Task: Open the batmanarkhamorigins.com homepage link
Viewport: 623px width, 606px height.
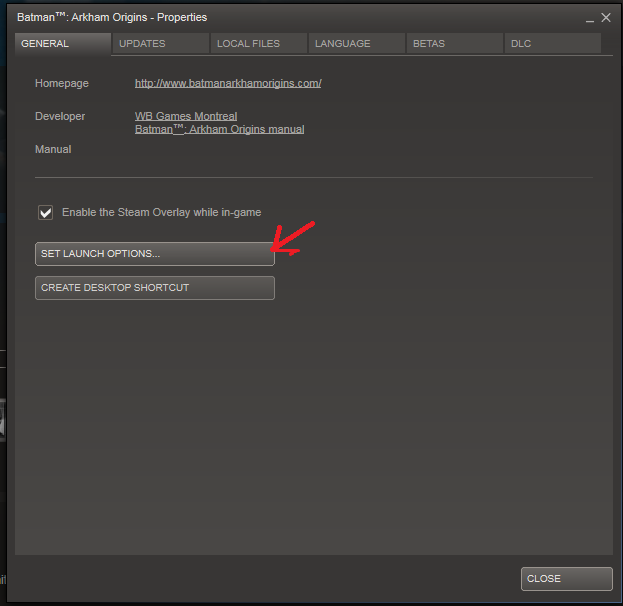Action: (x=228, y=83)
